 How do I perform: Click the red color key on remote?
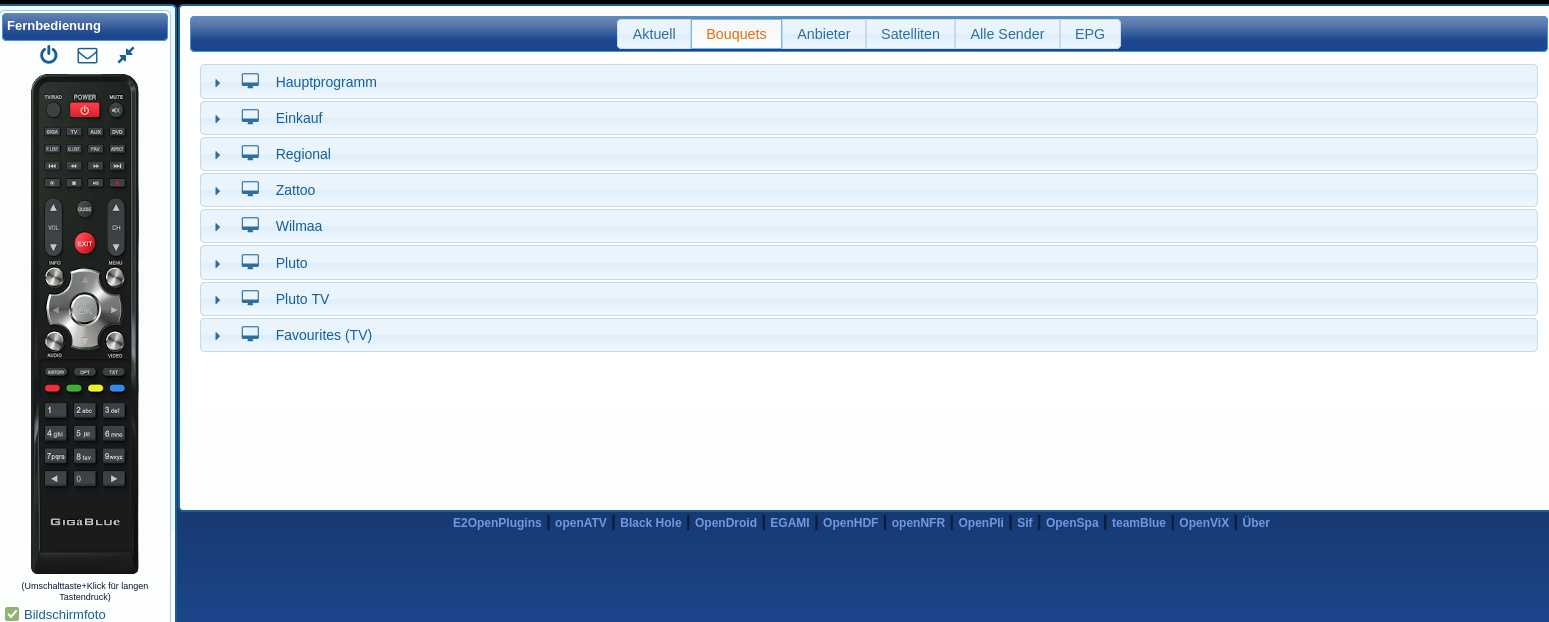point(52,388)
